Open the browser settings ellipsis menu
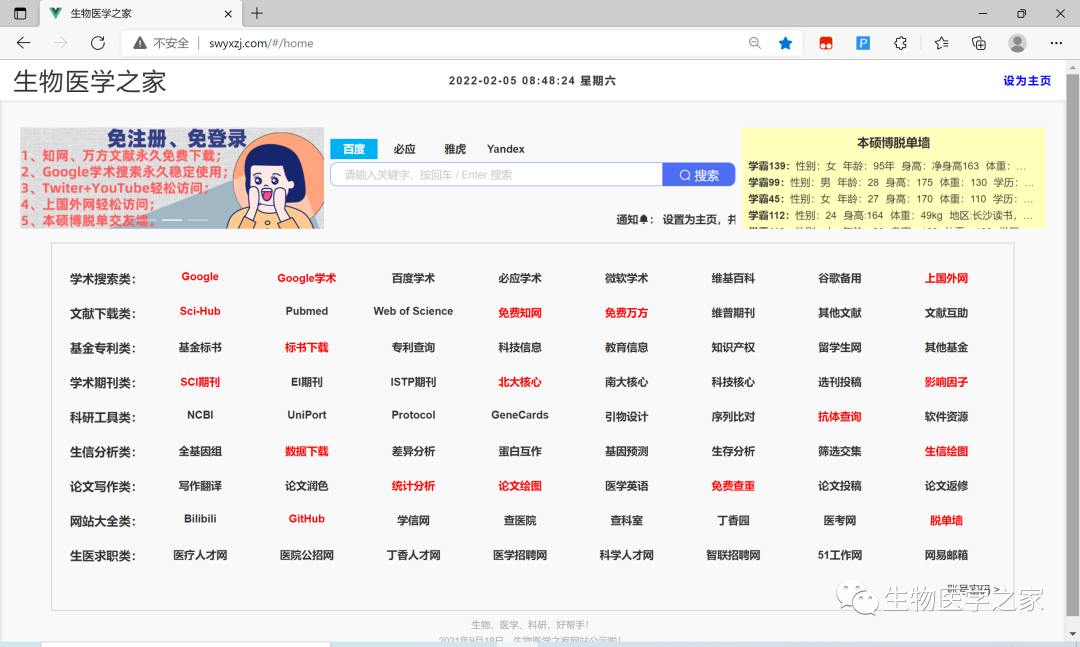This screenshot has width=1080, height=647. 1056,43
